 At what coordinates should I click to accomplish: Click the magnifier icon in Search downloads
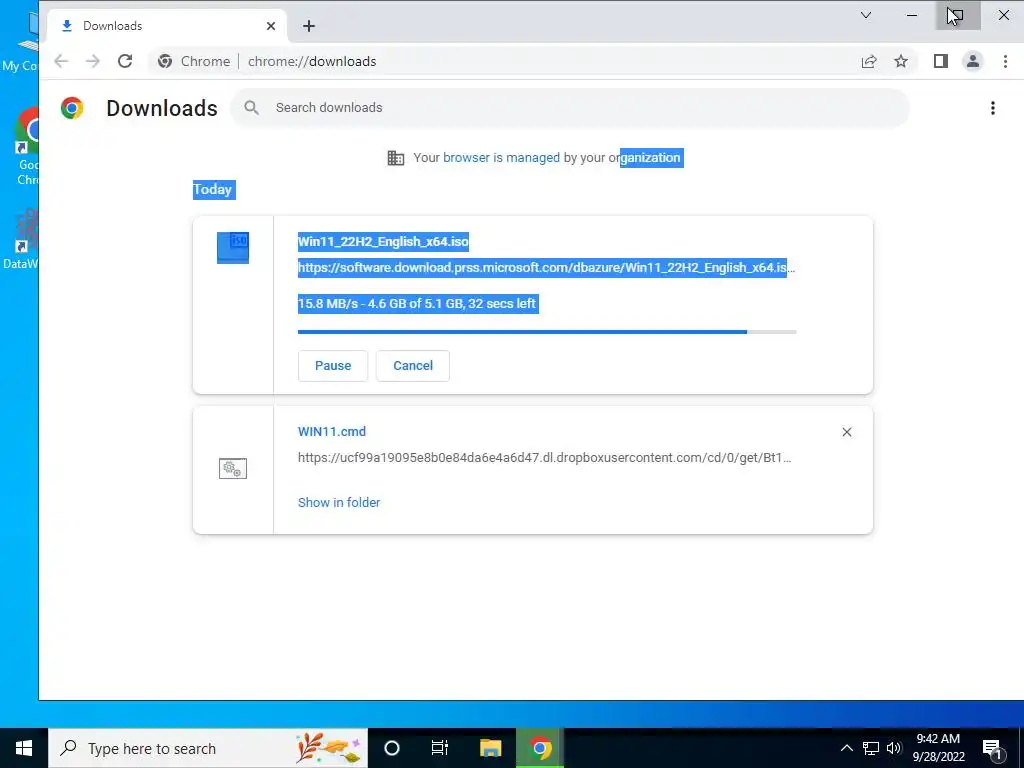pyautogui.click(x=251, y=108)
